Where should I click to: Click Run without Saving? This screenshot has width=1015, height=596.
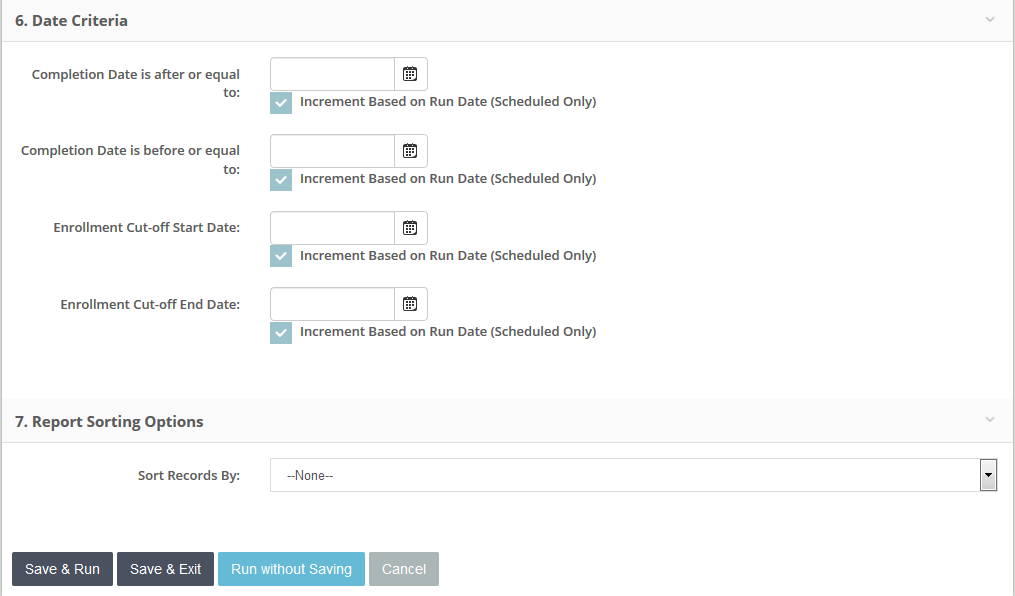[291, 569]
